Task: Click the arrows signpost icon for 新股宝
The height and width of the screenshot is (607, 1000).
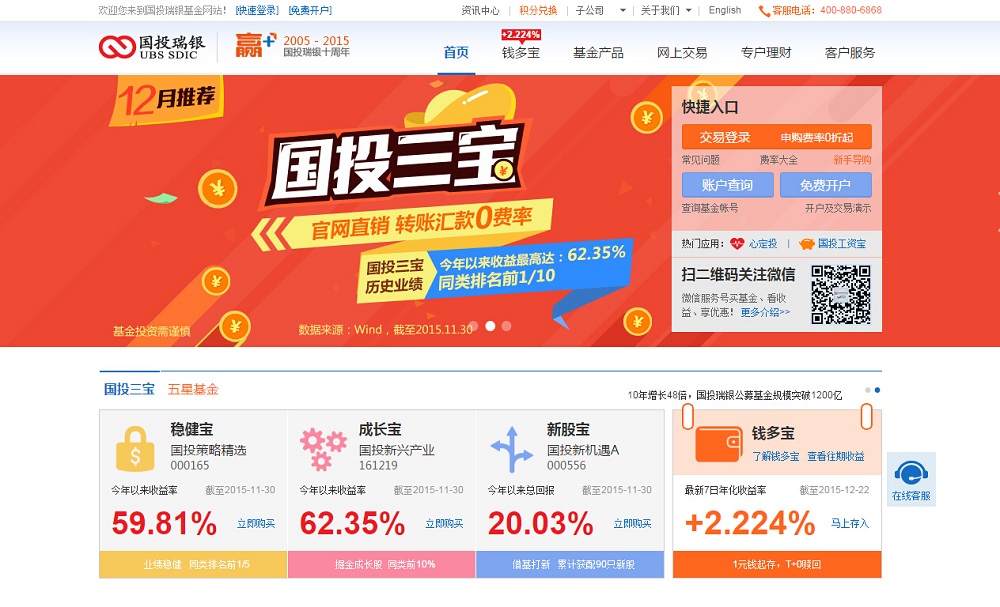Action: 511,450
